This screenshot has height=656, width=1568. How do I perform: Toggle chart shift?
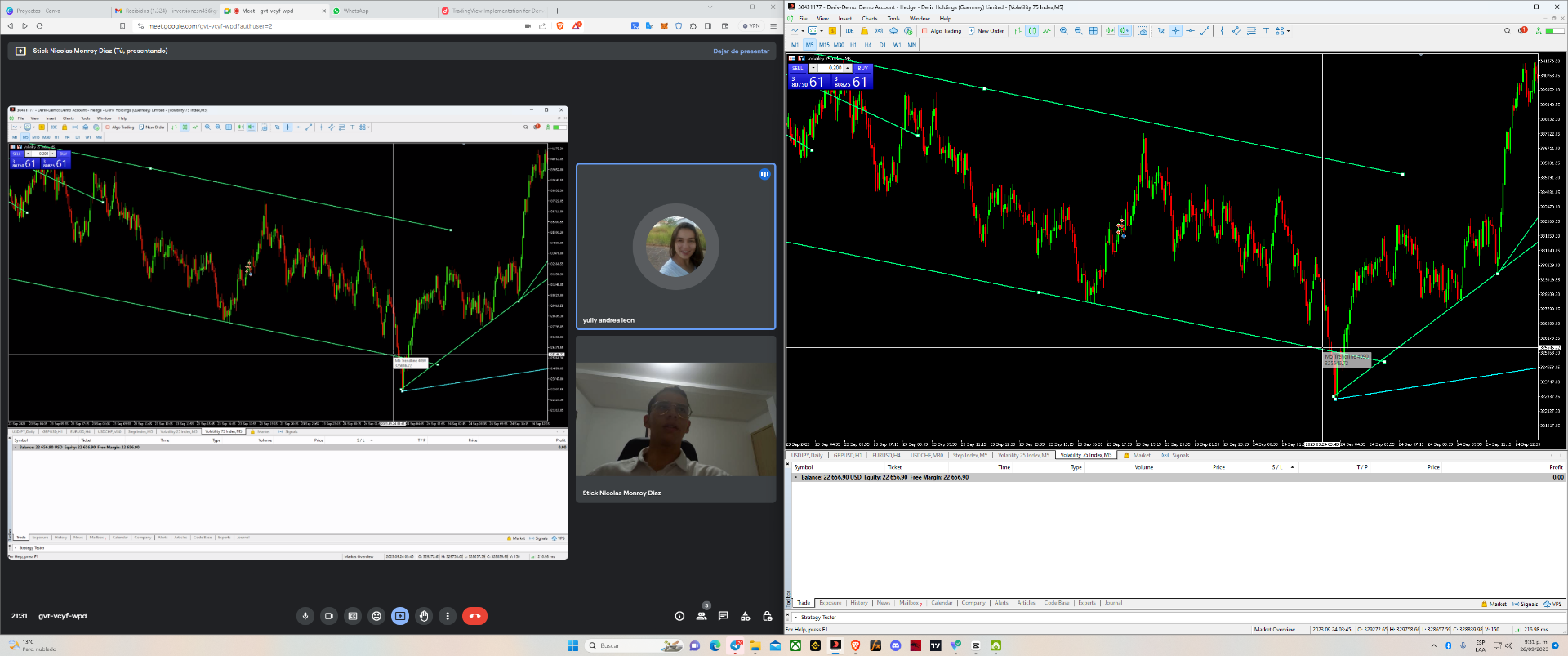pos(1125,31)
